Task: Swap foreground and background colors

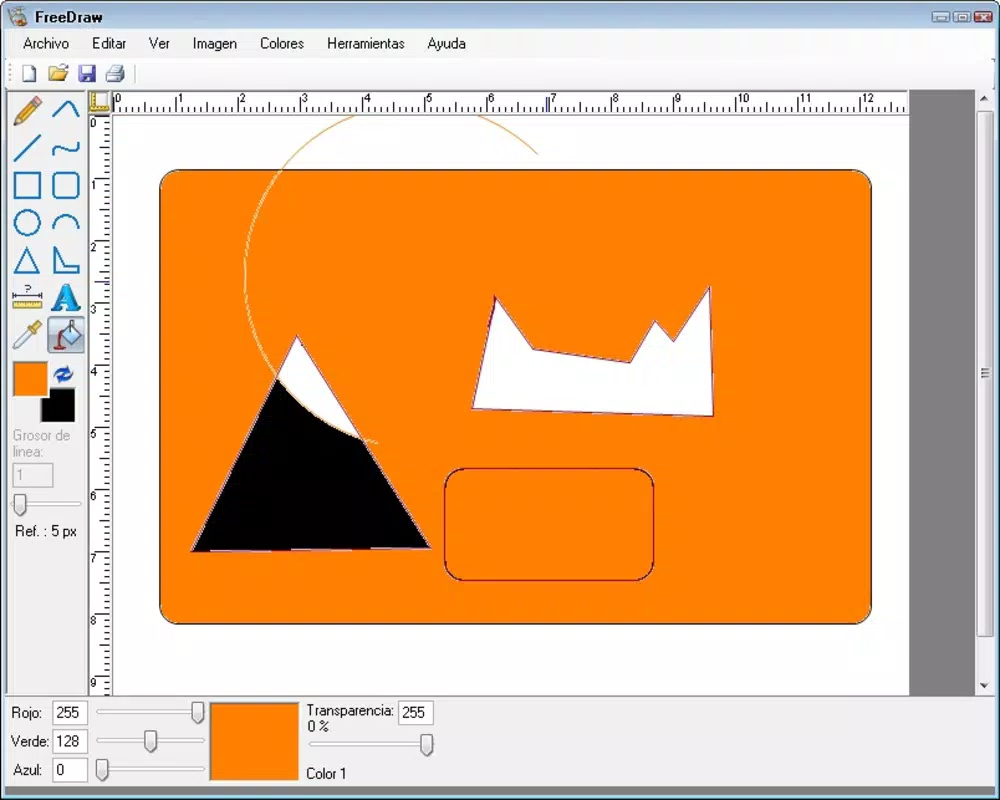Action: pyautogui.click(x=63, y=374)
